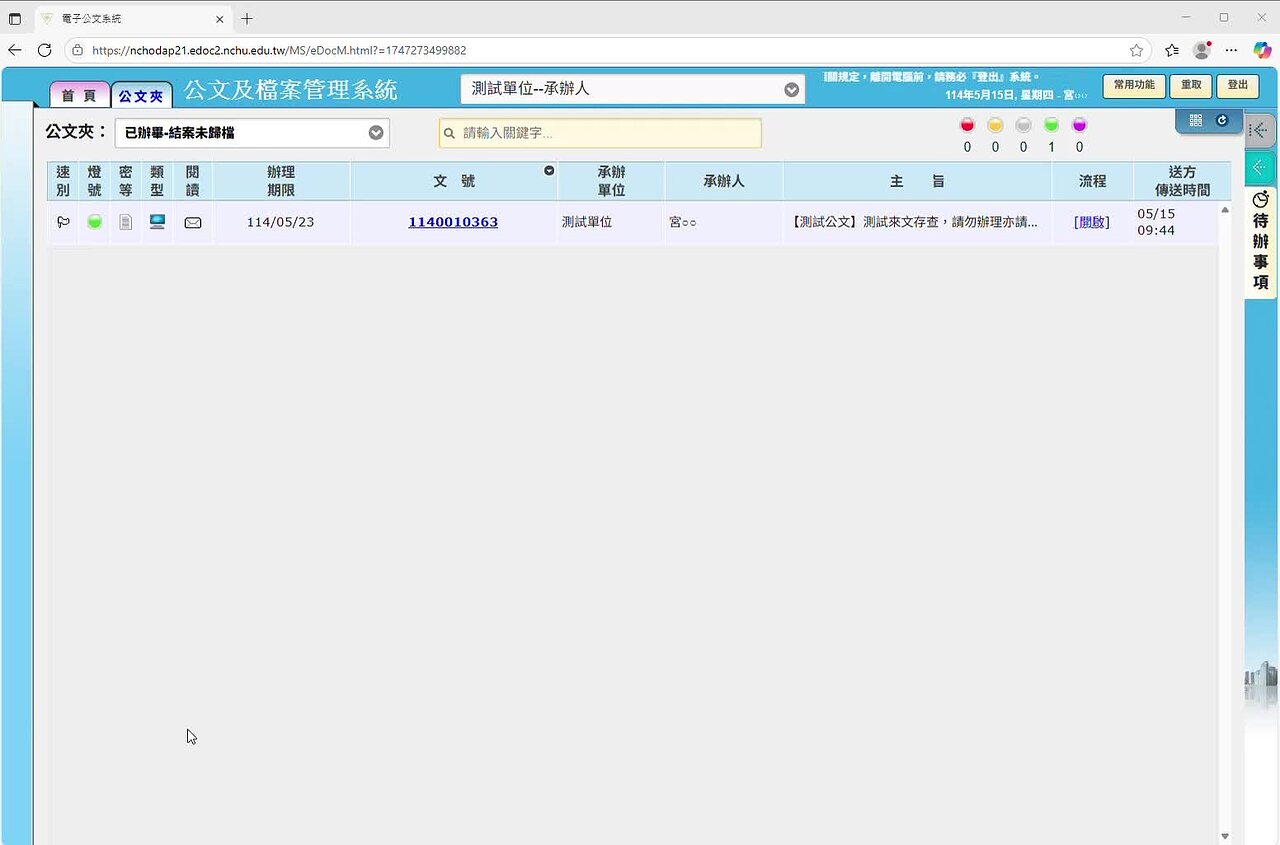The image size is (1280, 845).
Task: Click the 重取 reload button
Action: point(1191,85)
